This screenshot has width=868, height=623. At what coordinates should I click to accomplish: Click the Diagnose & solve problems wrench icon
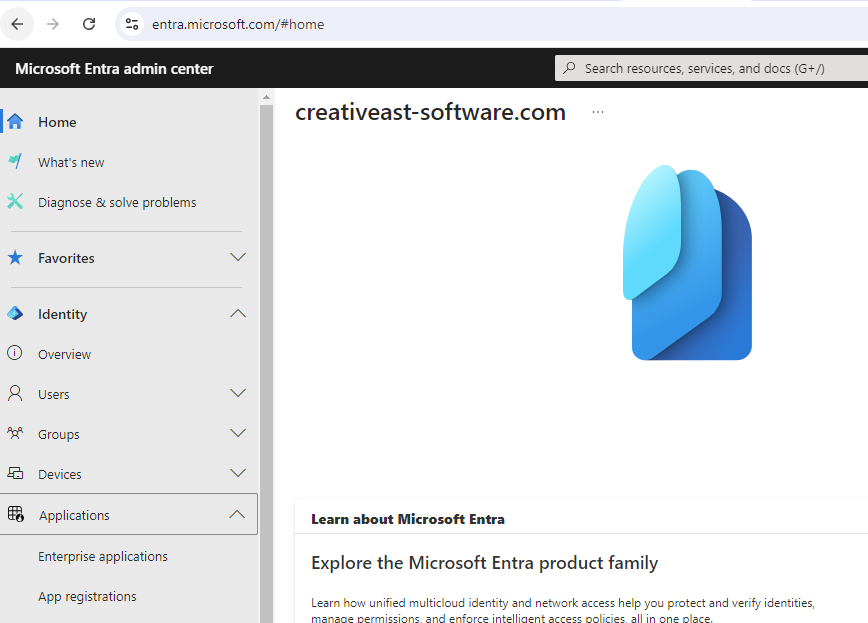15,202
